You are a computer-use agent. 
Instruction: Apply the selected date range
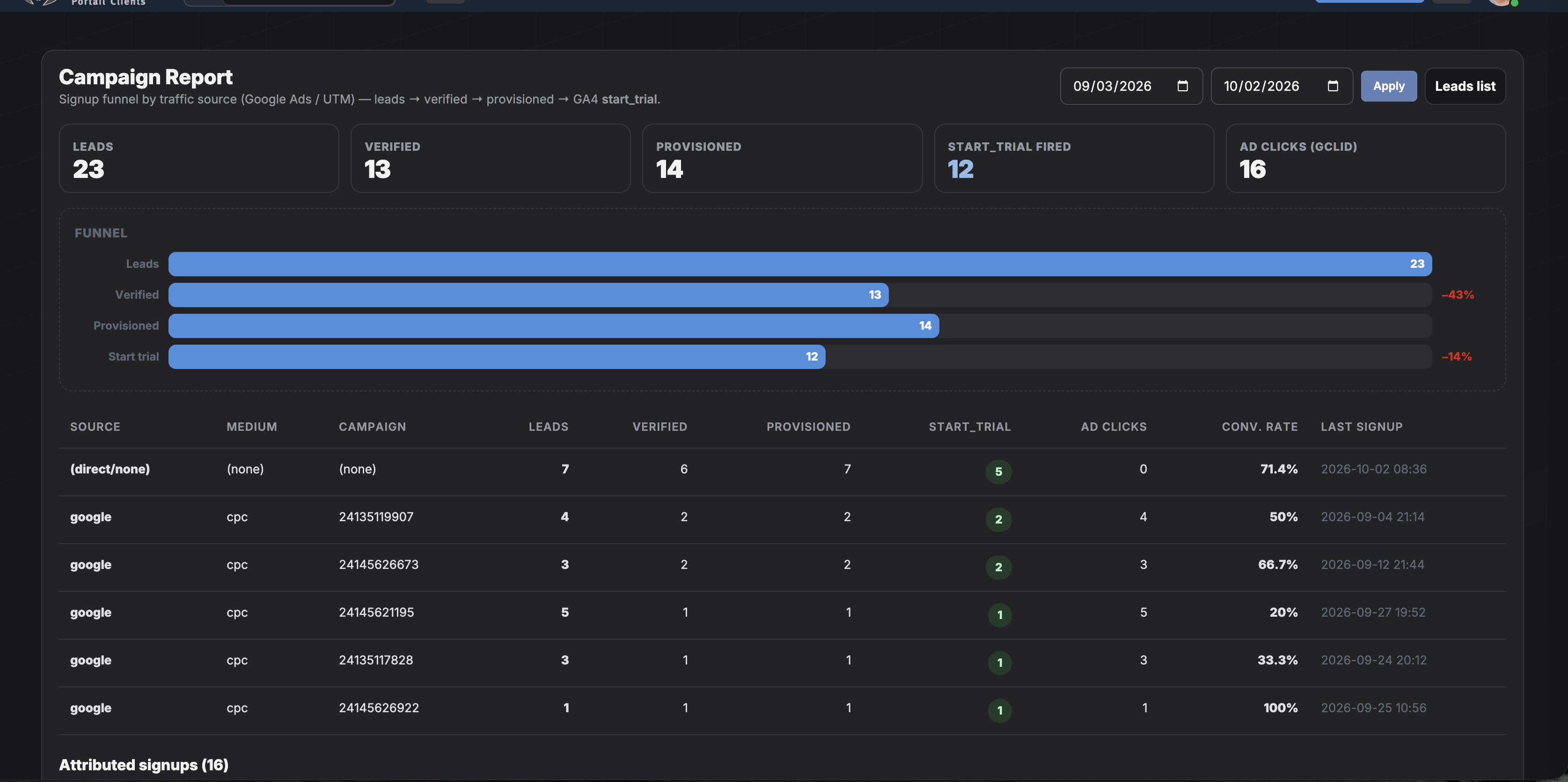pos(1388,86)
